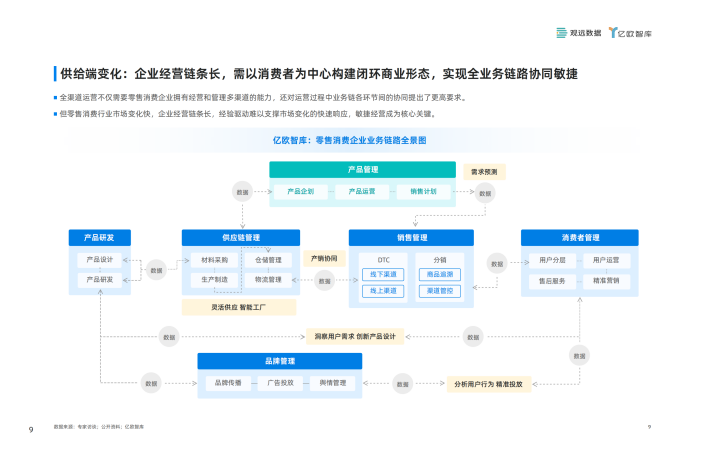Click the 数据 circle beside 用户分层

(x=497, y=264)
